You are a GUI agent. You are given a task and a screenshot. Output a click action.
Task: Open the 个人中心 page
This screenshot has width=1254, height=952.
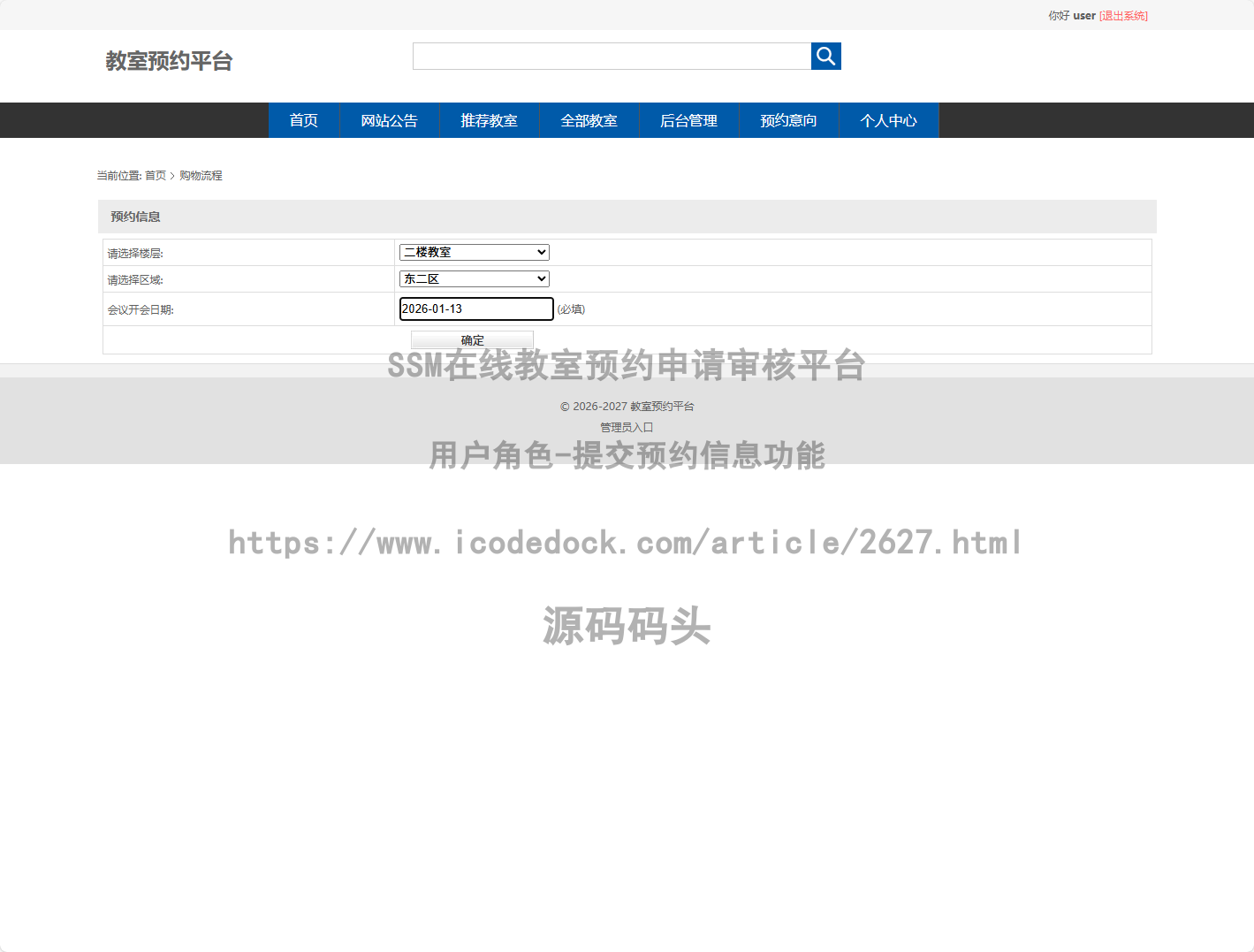coord(888,120)
